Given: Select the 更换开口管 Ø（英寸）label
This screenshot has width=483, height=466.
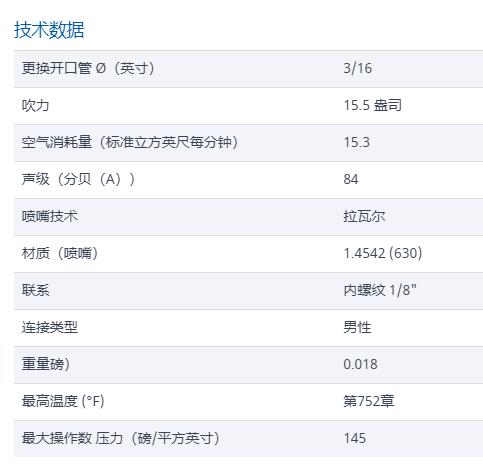Looking at the screenshot, I should (88, 68).
